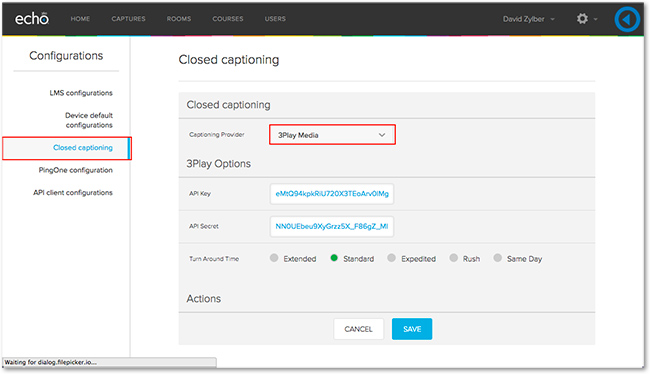Select Expedited turn around time

(x=391, y=258)
